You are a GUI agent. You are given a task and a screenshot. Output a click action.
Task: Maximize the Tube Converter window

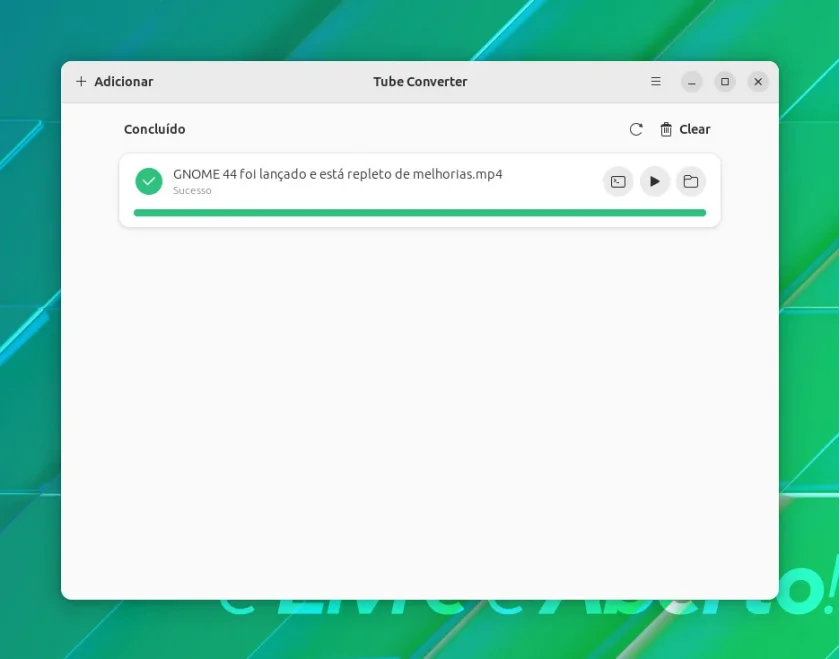pyautogui.click(x=725, y=81)
